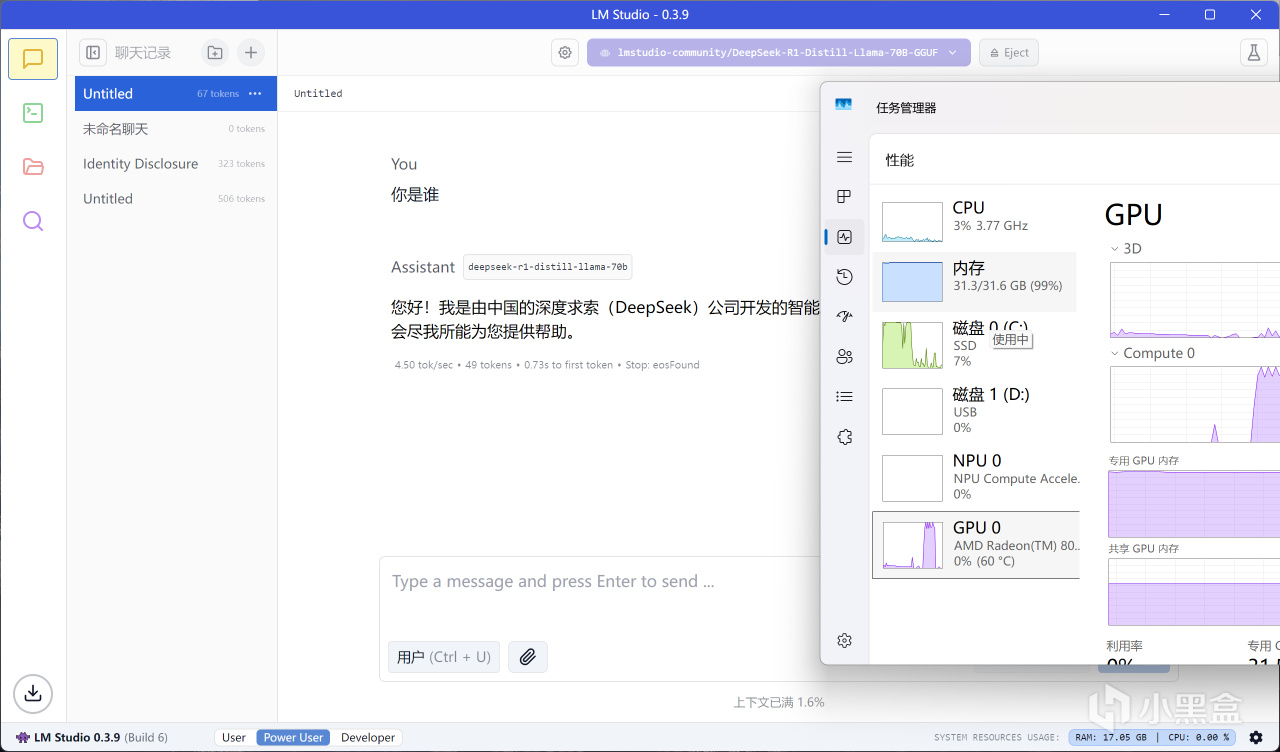Select the selected Untitled chat with 67 tokens
This screenshot has width=1280, height=752.
[176, 94]
